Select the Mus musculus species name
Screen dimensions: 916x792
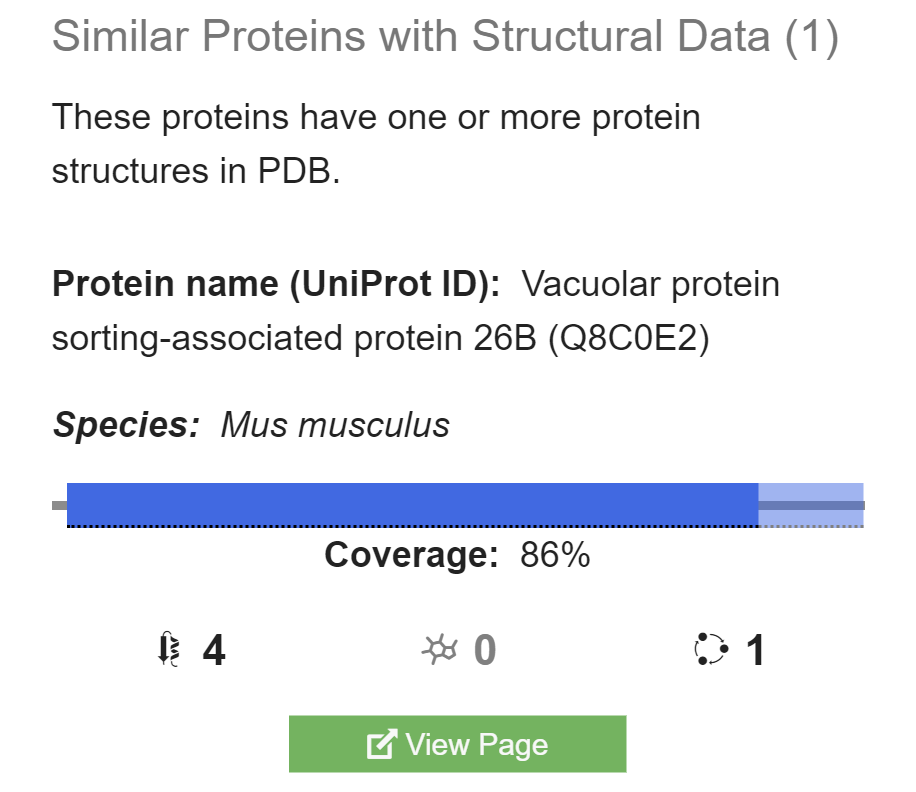pyautogui.click(x=335, y=425)
